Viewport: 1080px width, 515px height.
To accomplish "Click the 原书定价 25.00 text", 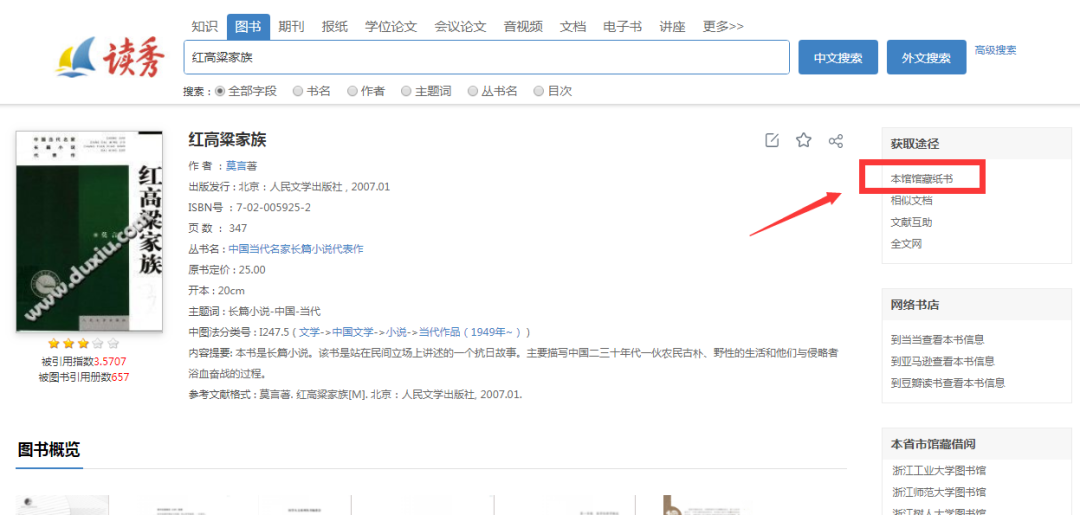I will pos(227,269).
